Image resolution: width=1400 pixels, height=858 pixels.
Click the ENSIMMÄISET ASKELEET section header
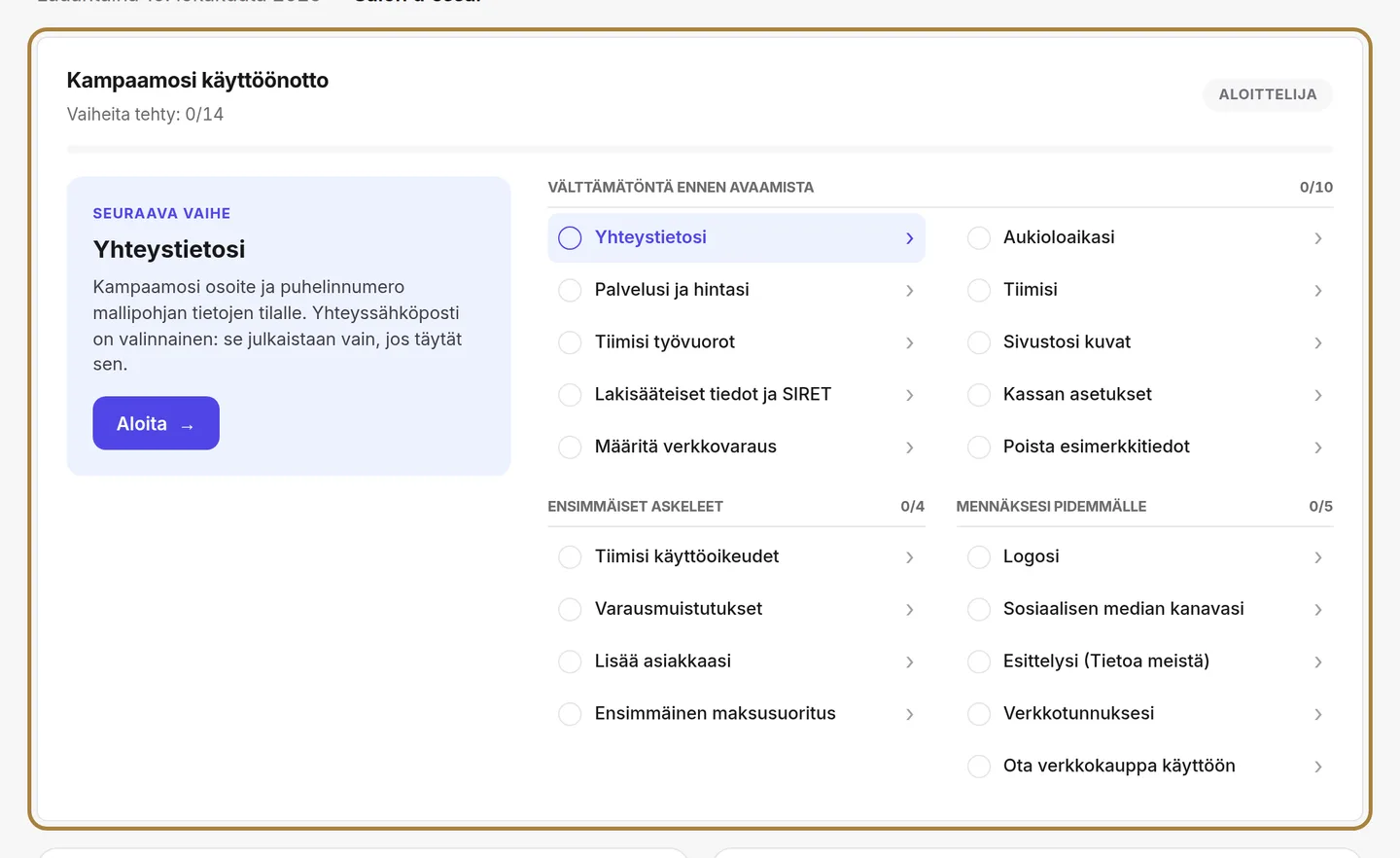[x=635, y=506]
